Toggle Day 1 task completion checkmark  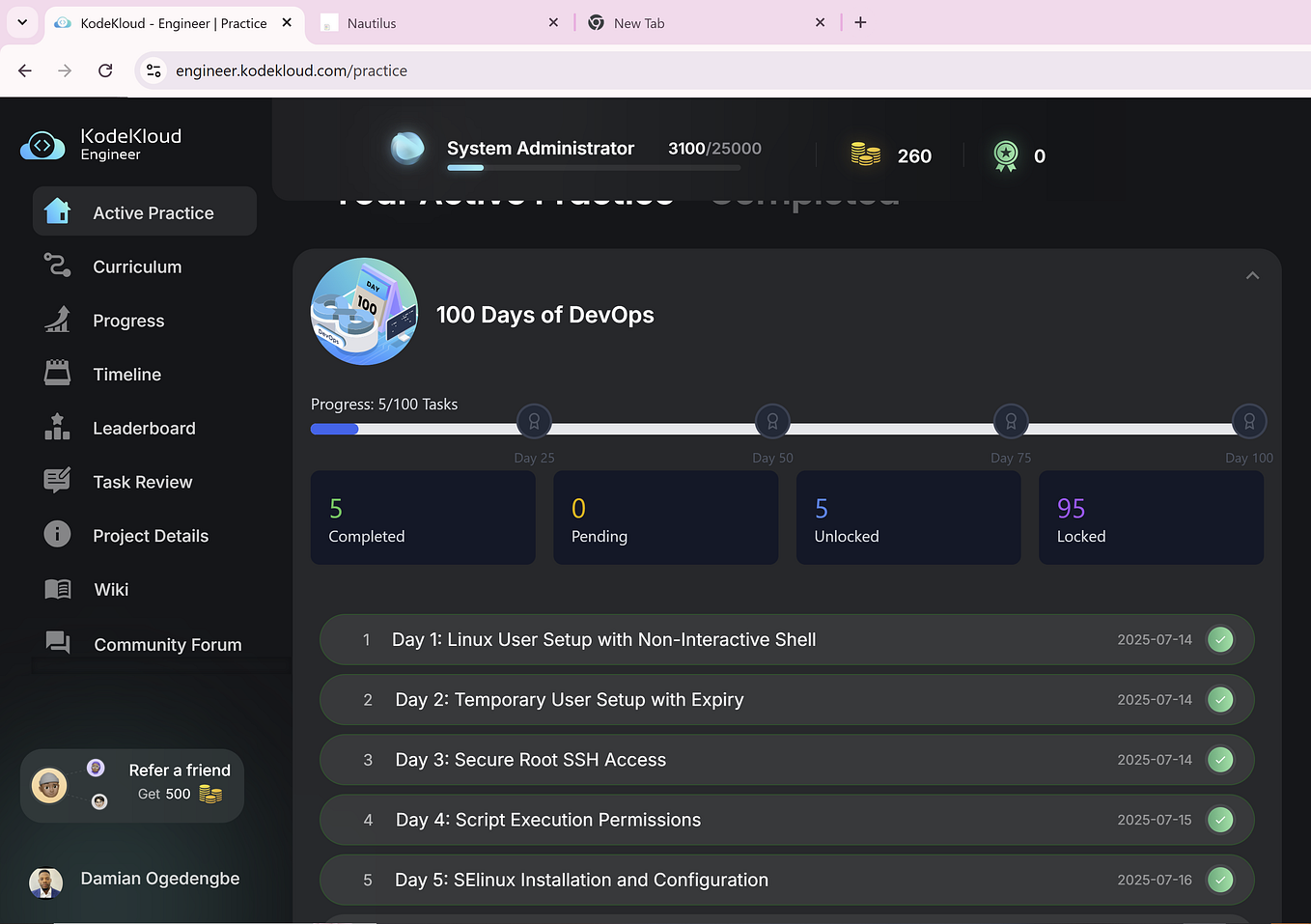(1219, 639)
